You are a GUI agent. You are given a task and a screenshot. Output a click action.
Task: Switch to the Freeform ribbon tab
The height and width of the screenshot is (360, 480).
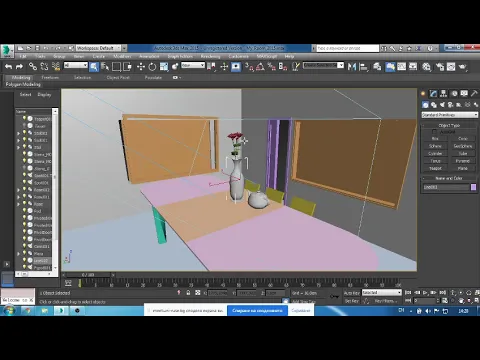tap(50, 77)
